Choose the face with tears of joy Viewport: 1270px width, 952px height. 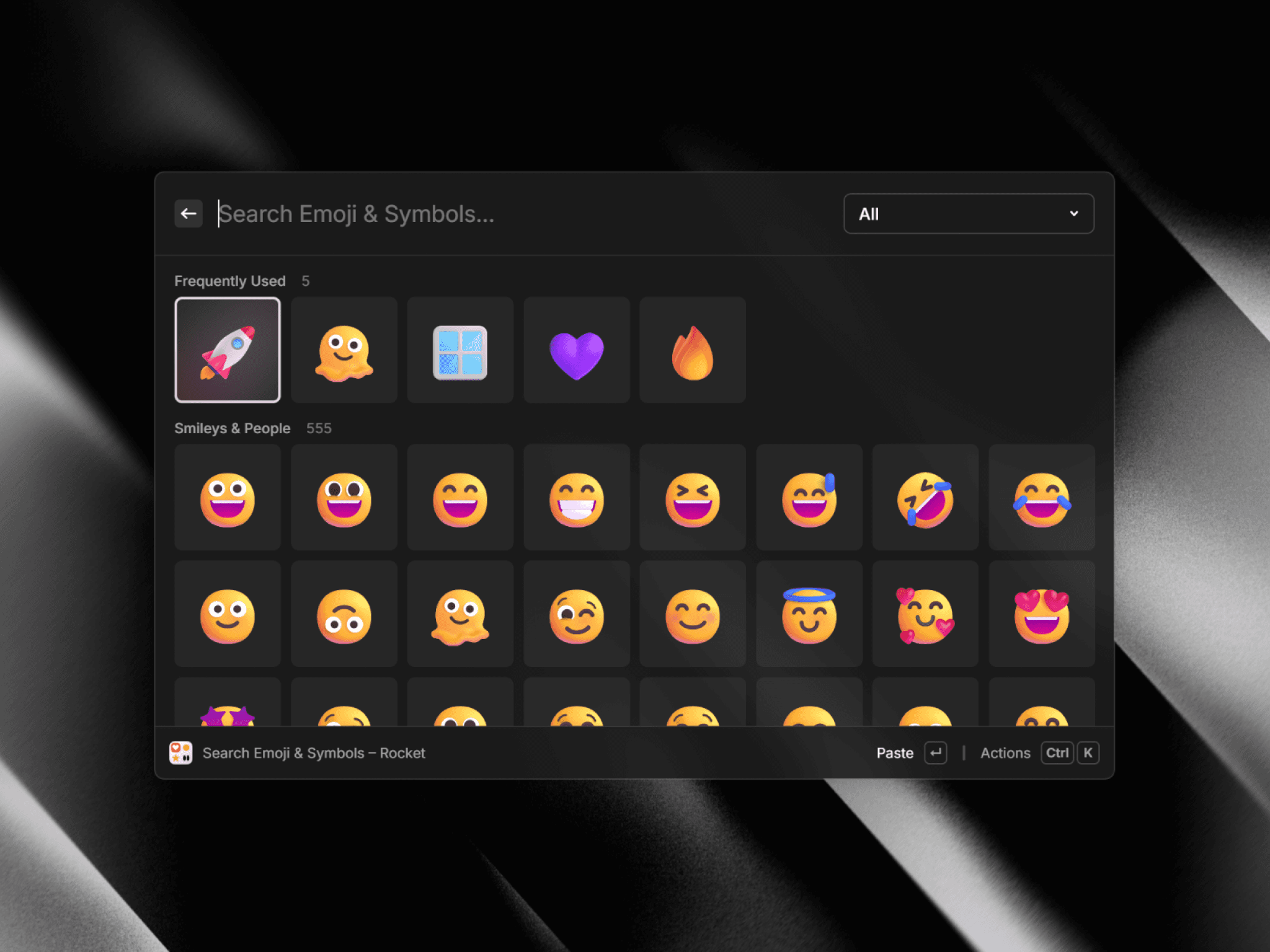pos(1042,497)
